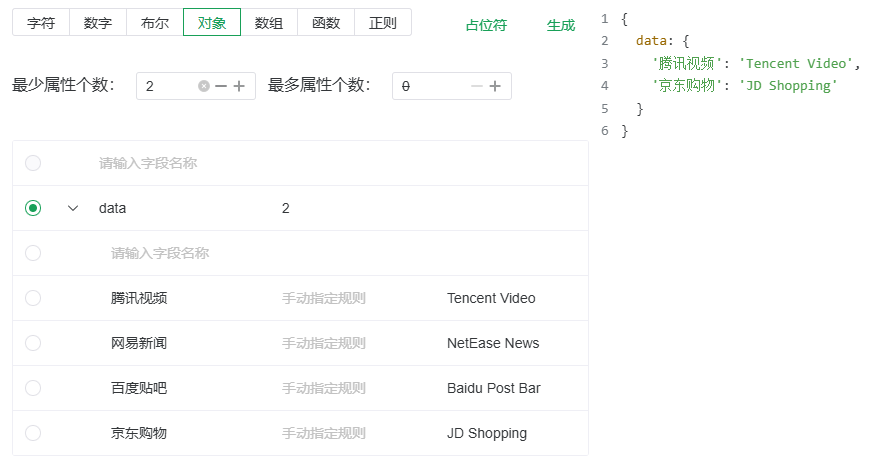873x465 pixels.
Task: Switch to the 布尔 tab
Action: tap(155, 22)
